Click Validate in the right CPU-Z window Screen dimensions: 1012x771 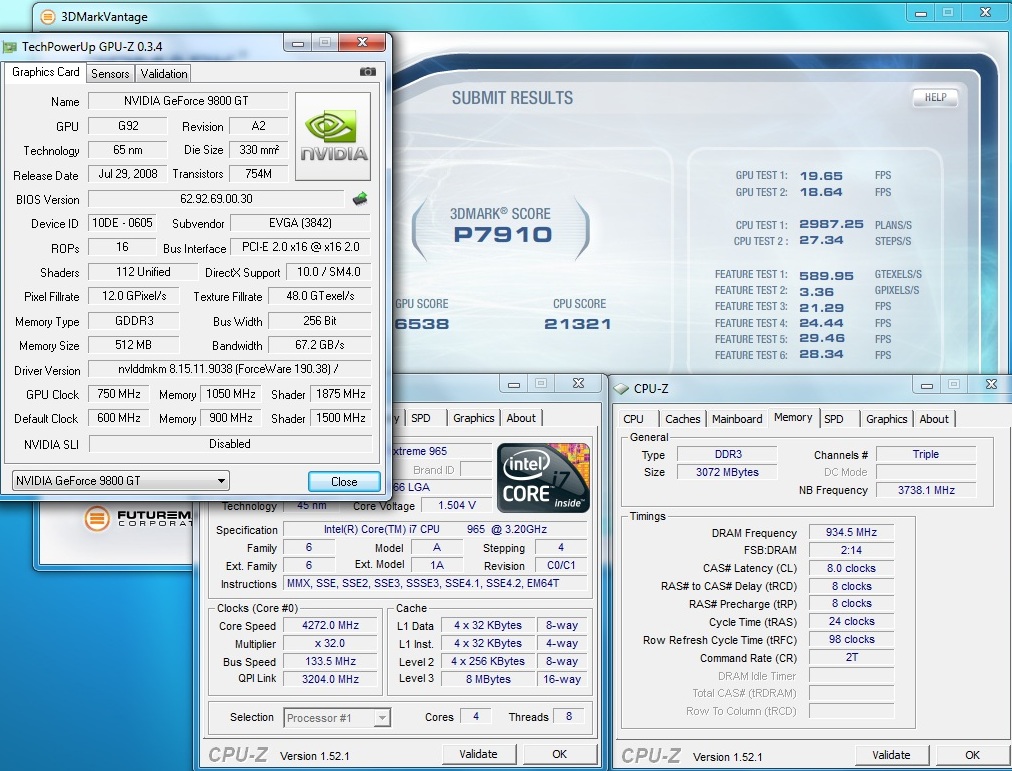tap(891, 754)
